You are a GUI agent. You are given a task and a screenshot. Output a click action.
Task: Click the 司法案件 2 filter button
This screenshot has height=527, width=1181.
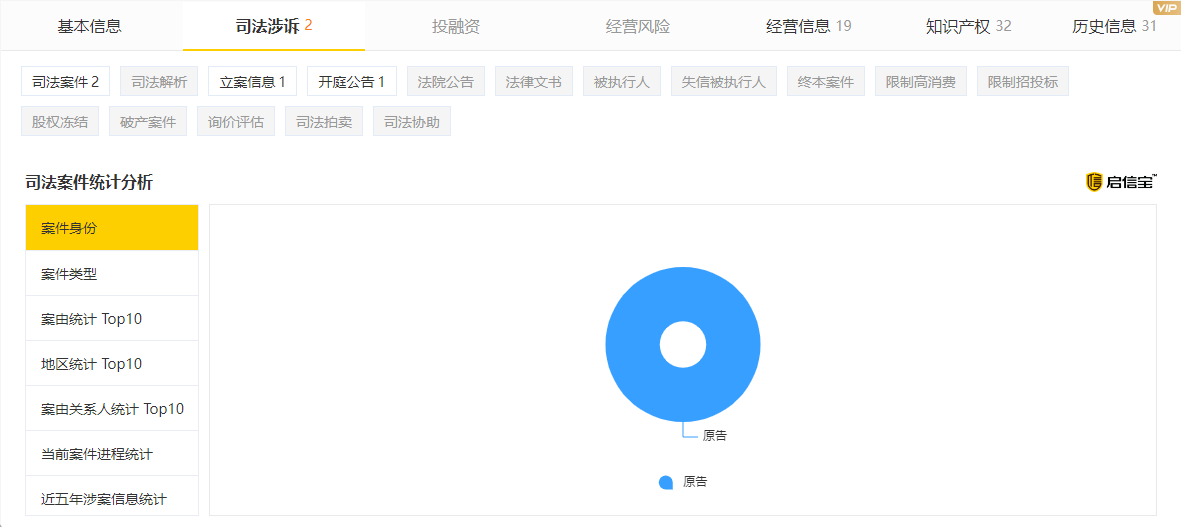click(65, 82)
